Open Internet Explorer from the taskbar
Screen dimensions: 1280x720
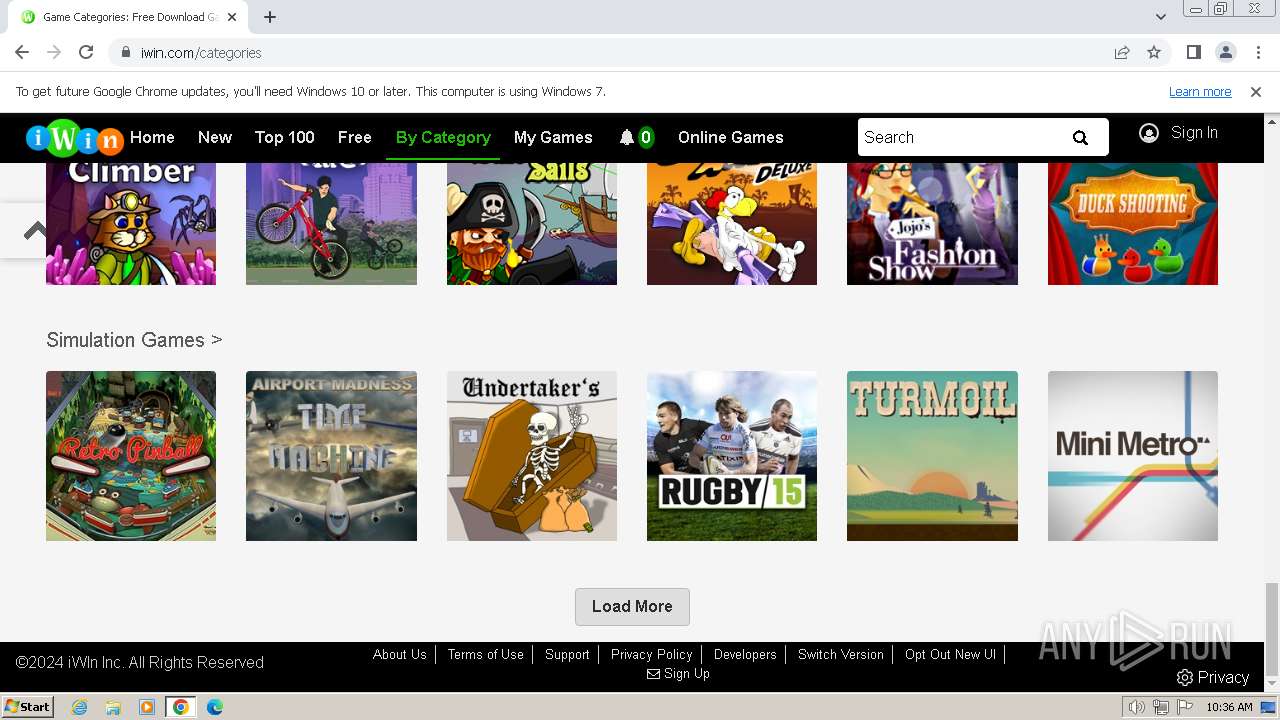pos(79,707)
